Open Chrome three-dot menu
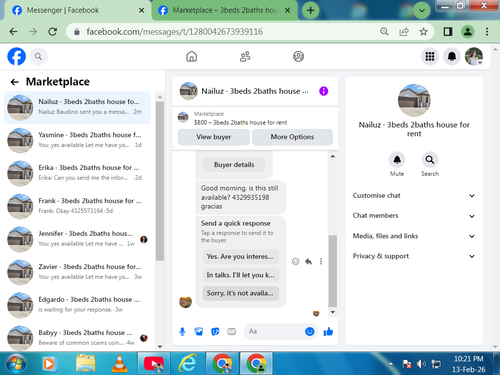Image resolution: width=500 pixels, height=375 pixels. coord(487,32)
